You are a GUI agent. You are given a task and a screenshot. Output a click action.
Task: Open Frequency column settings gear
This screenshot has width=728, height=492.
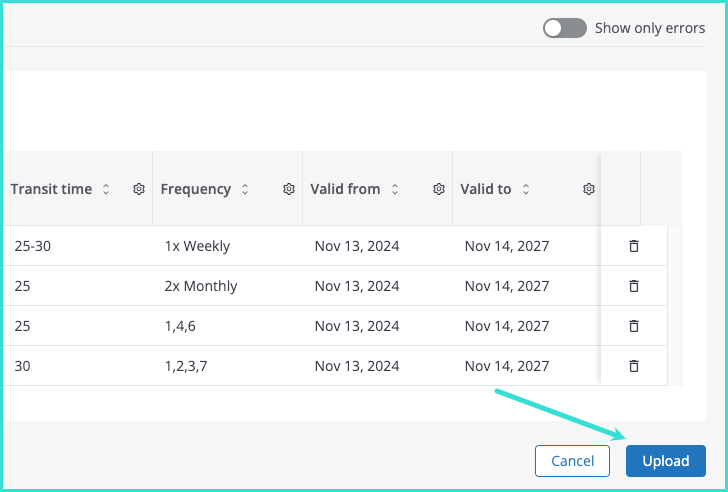click(x=289, y=189)
